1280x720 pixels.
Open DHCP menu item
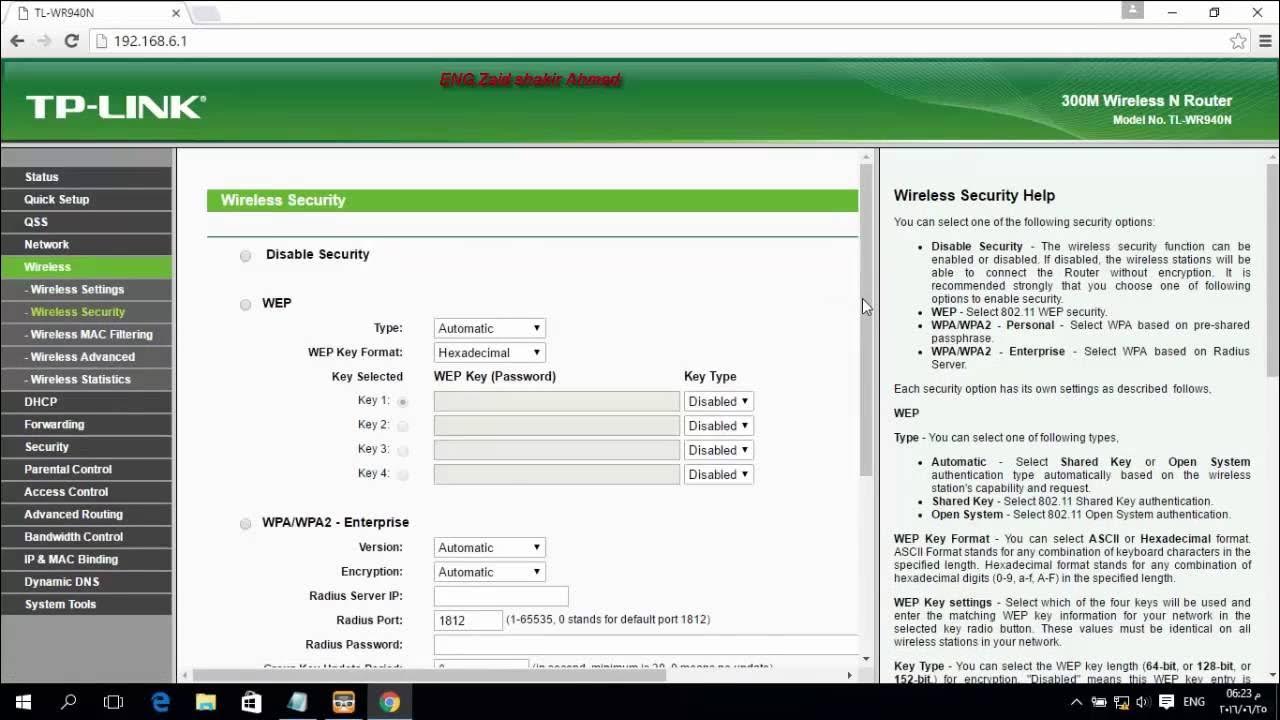point(86,402)
